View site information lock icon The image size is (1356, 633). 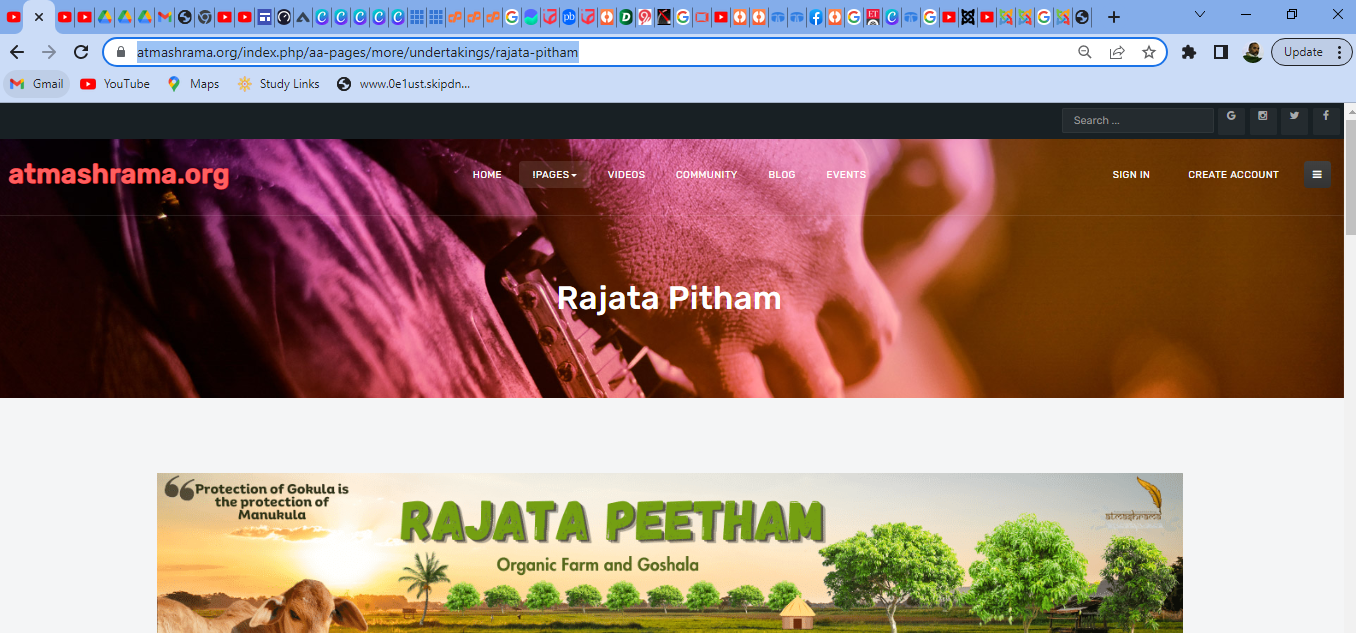(120, 52)
